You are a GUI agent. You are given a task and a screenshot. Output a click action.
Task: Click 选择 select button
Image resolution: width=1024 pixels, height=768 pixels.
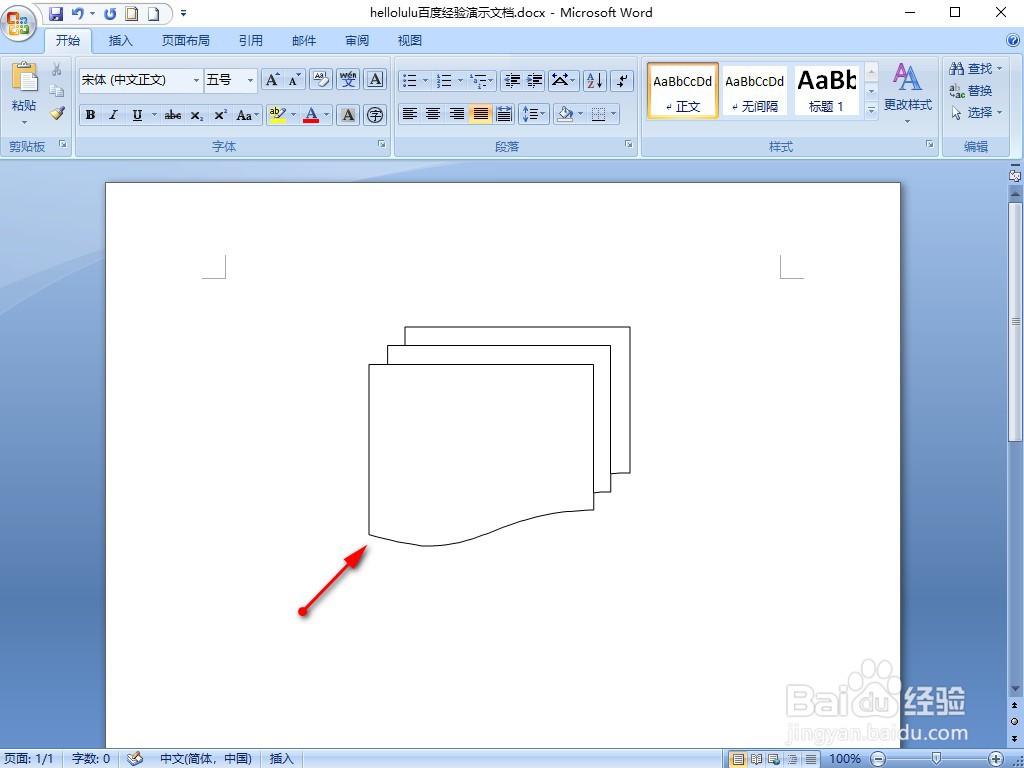(x=975, y=112)
